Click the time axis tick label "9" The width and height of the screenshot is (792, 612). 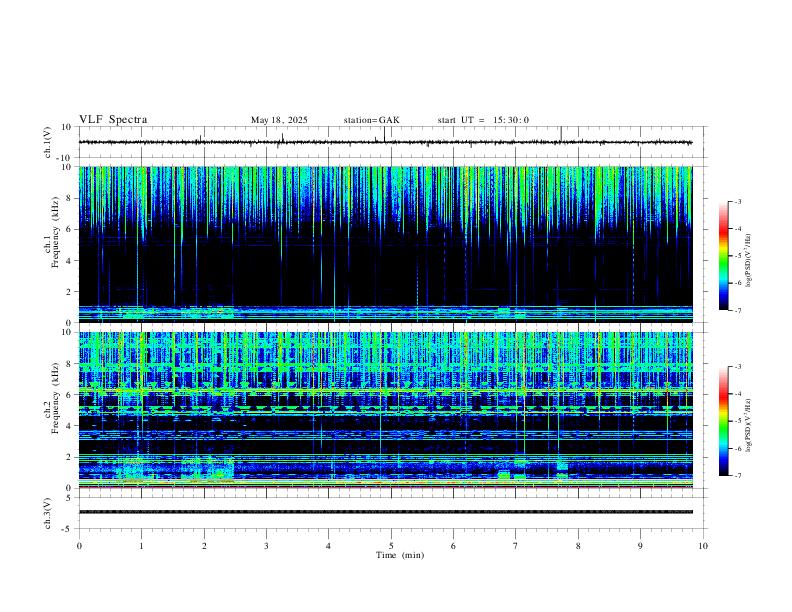coord(640,546)
